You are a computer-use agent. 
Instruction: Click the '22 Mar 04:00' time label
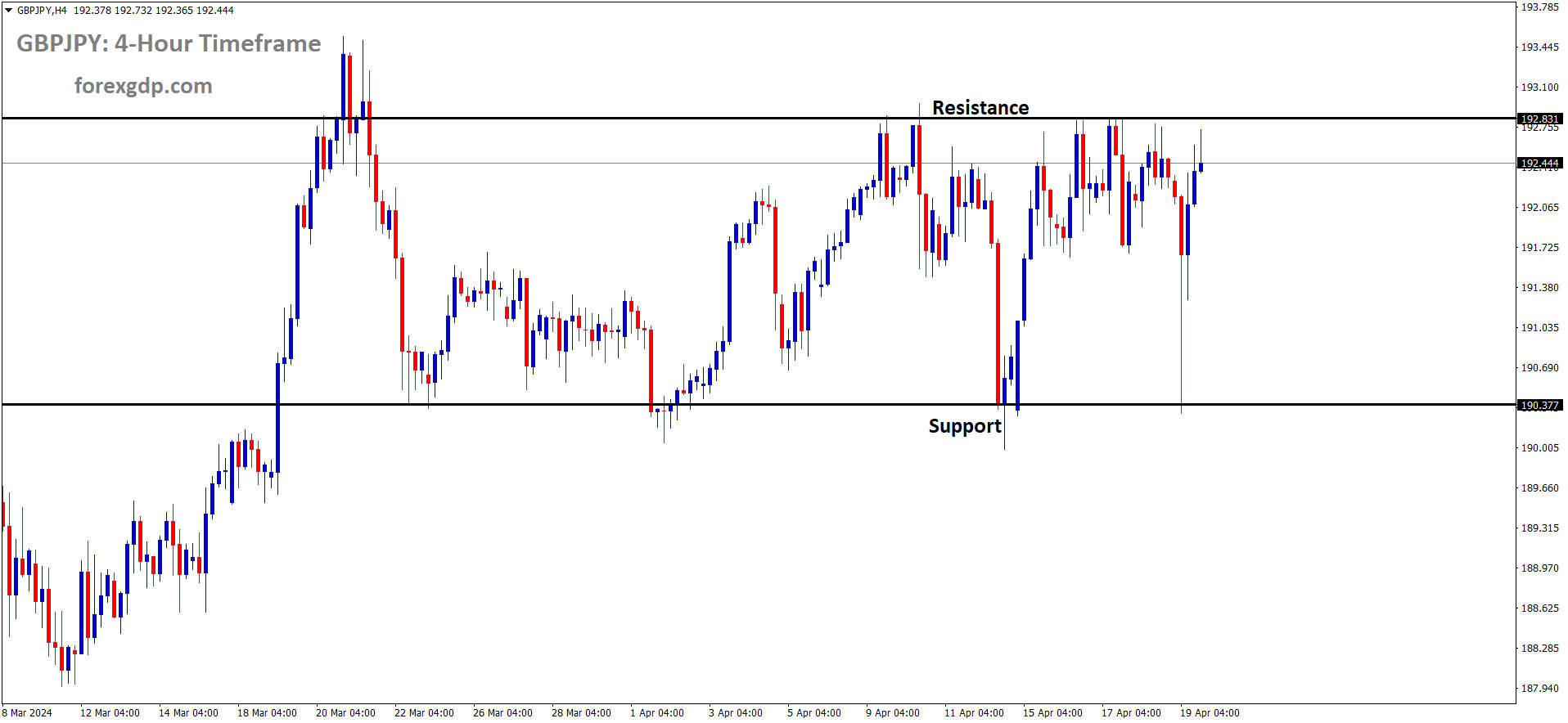tap(424, 713)
